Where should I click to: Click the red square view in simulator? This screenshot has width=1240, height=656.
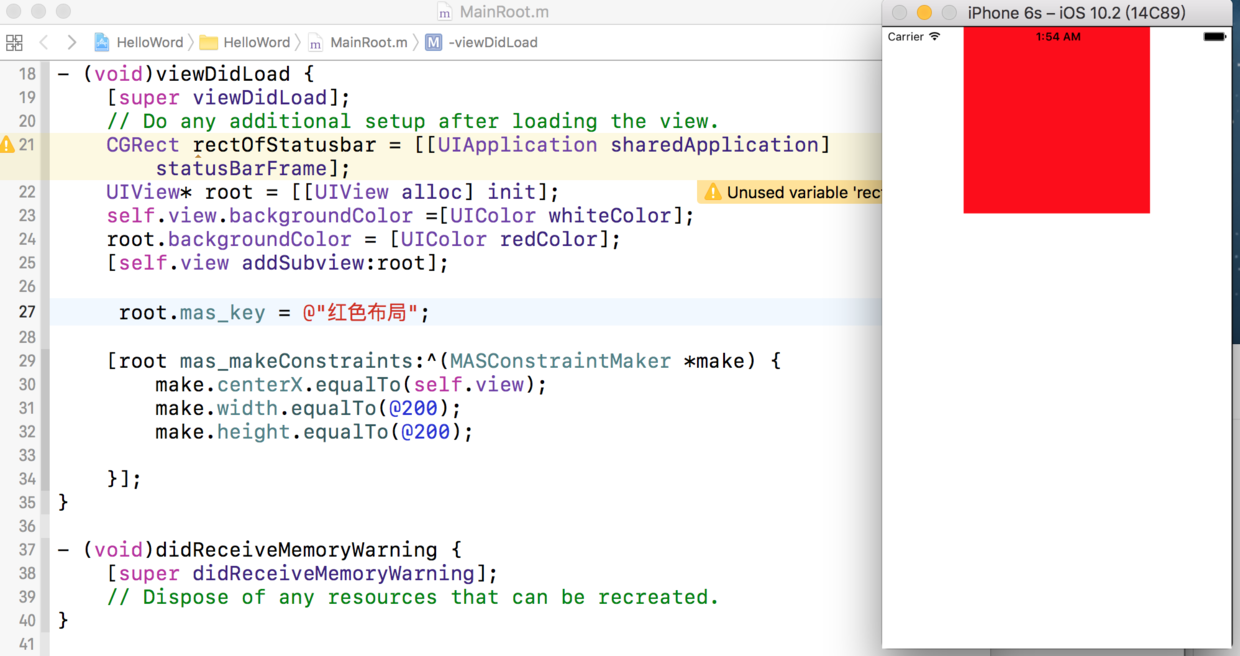1057,120
